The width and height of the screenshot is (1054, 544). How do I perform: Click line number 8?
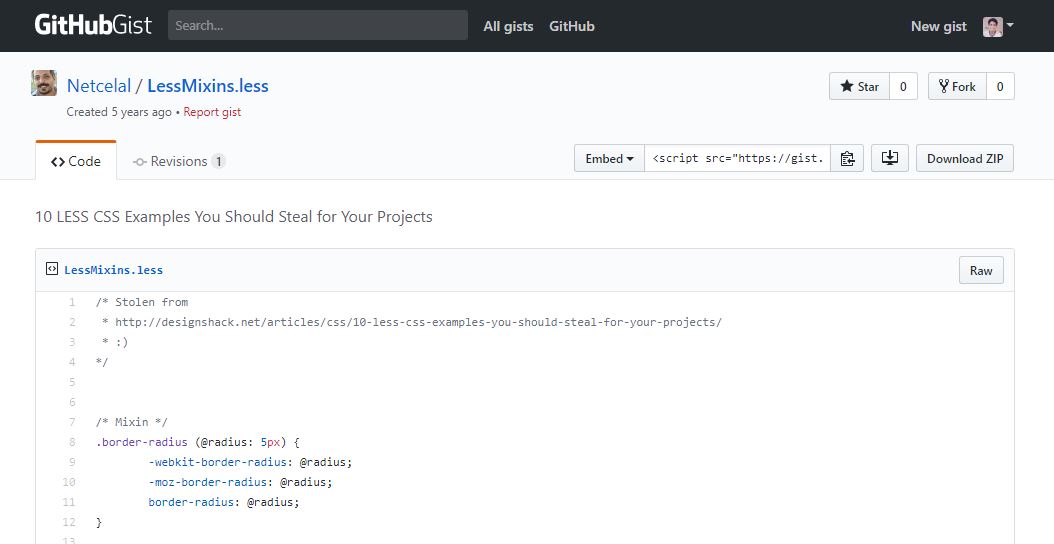72,442
